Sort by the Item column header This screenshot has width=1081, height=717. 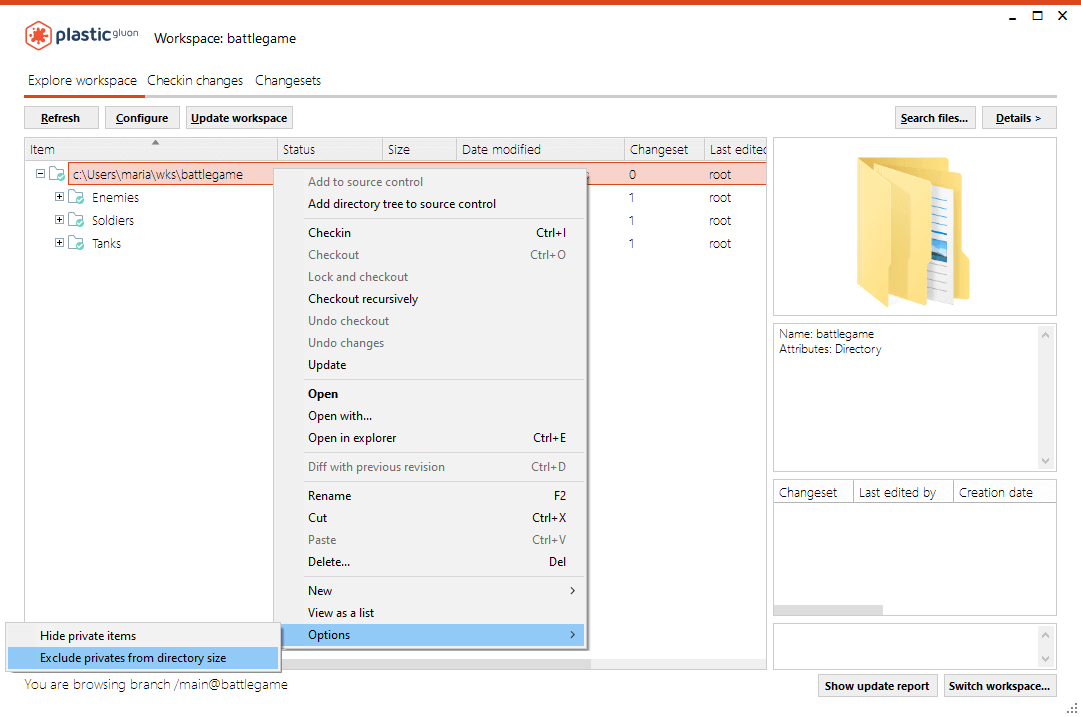151,150
